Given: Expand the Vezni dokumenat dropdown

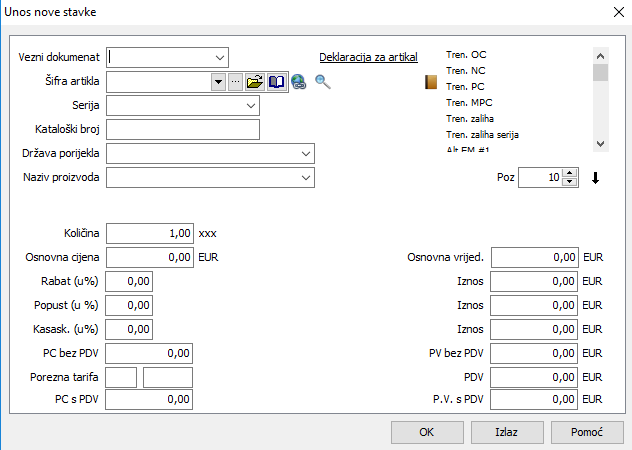Looking at the screenshot, I should coord(219,57).
